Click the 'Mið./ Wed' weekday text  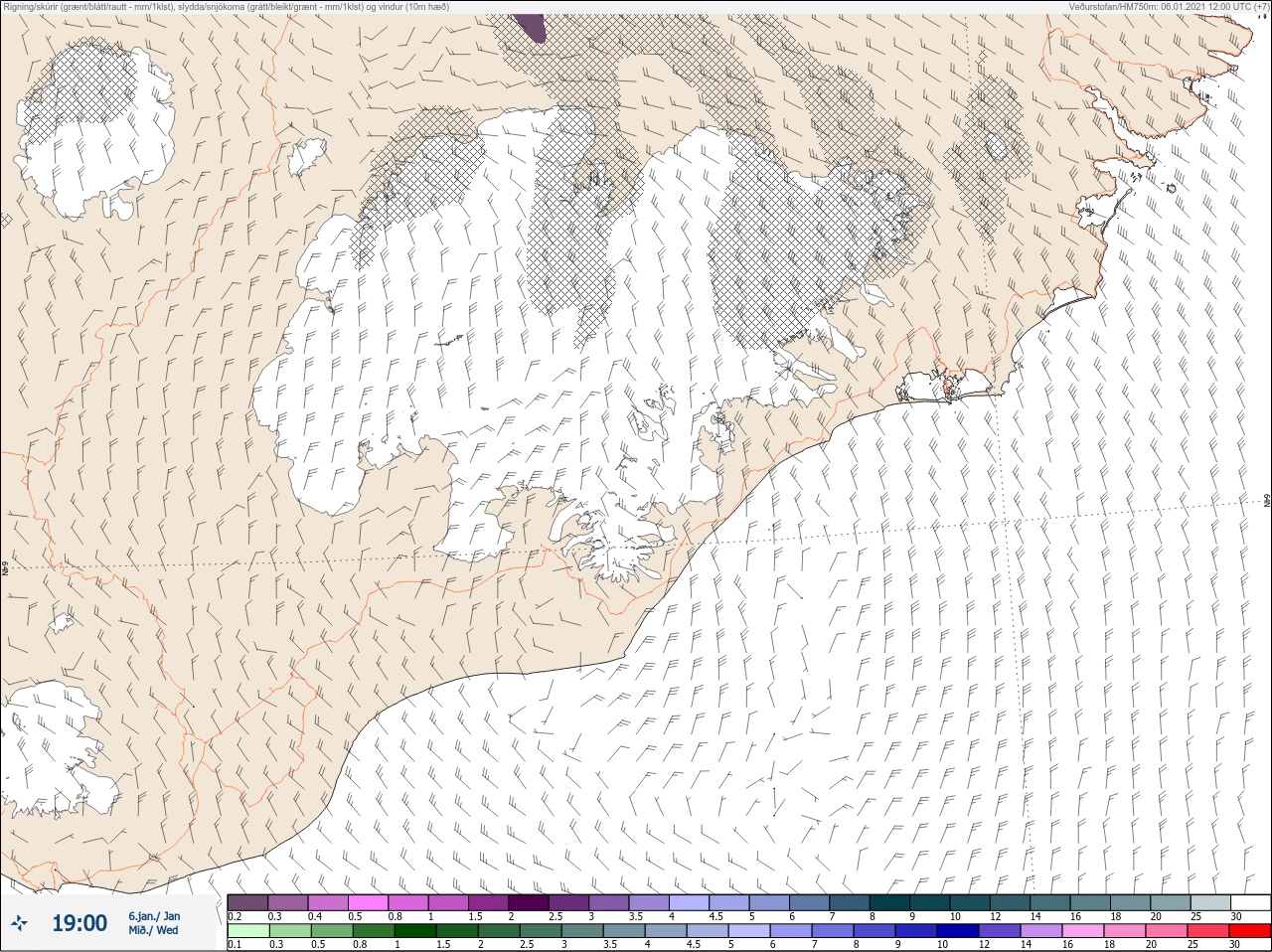pos(154,931)
